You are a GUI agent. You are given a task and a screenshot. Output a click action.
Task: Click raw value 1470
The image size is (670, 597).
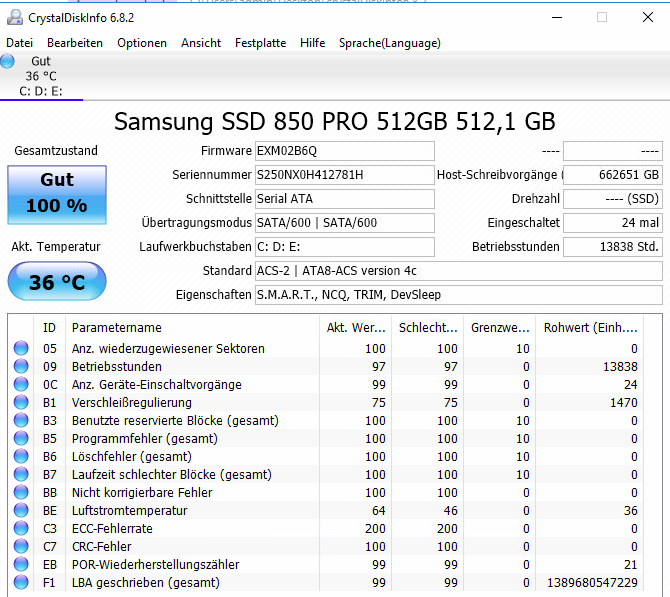click(x=623, y=403)
